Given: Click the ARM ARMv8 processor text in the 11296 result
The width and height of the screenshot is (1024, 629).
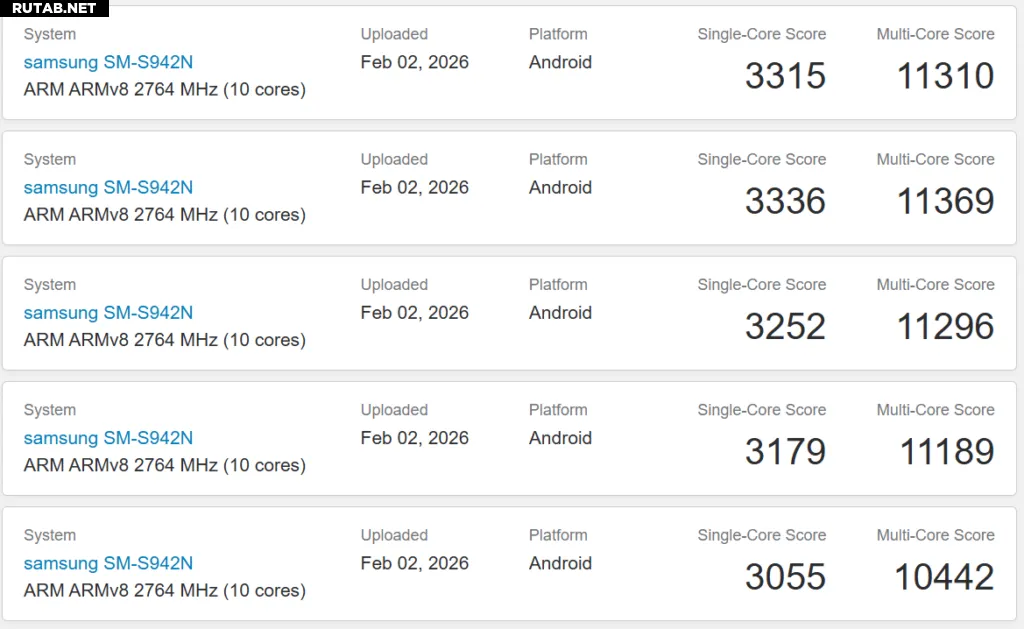Looking at the screenshot, I should coord(164,340).
